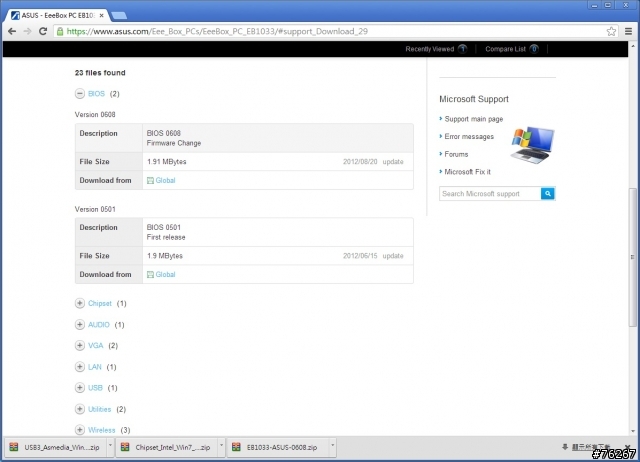Screen dimensions: 640x462
Task: Select the '1.91 MBytes' file size
Action: (x=167, y=162)
